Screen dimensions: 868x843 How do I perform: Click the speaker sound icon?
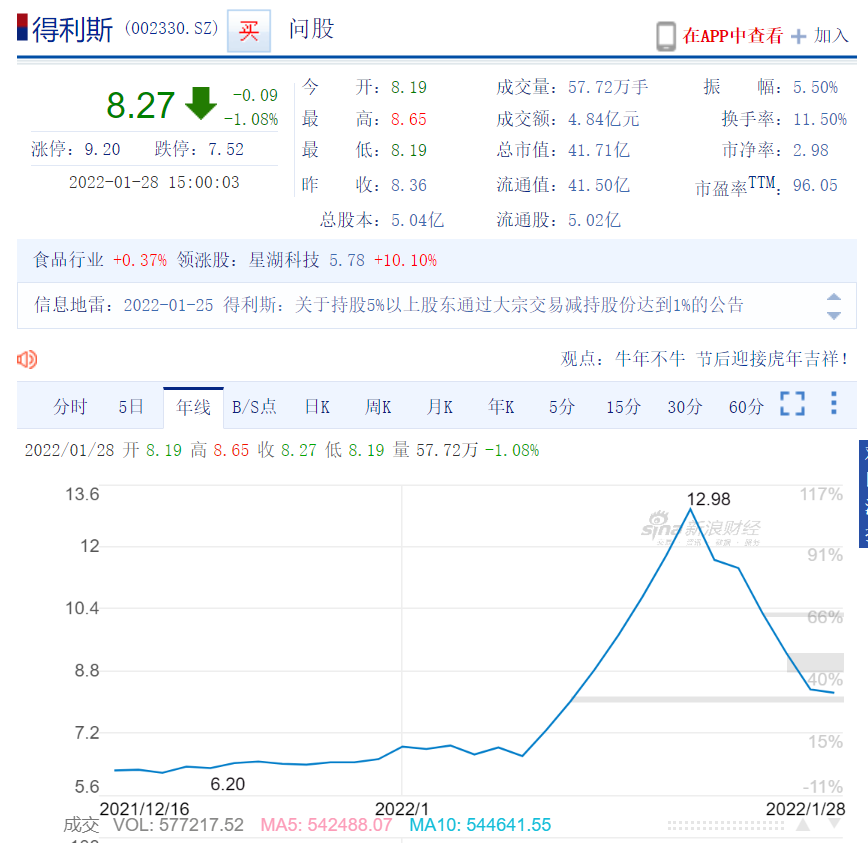[27, 359]
